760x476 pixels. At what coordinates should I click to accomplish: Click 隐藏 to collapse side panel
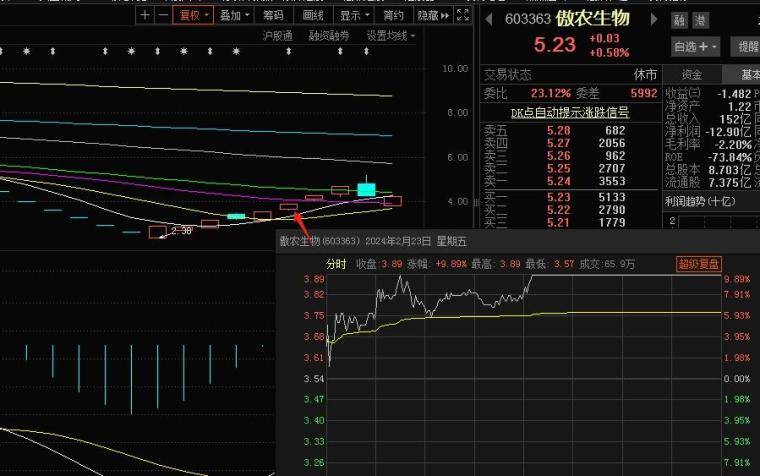[x=433, y=16]
